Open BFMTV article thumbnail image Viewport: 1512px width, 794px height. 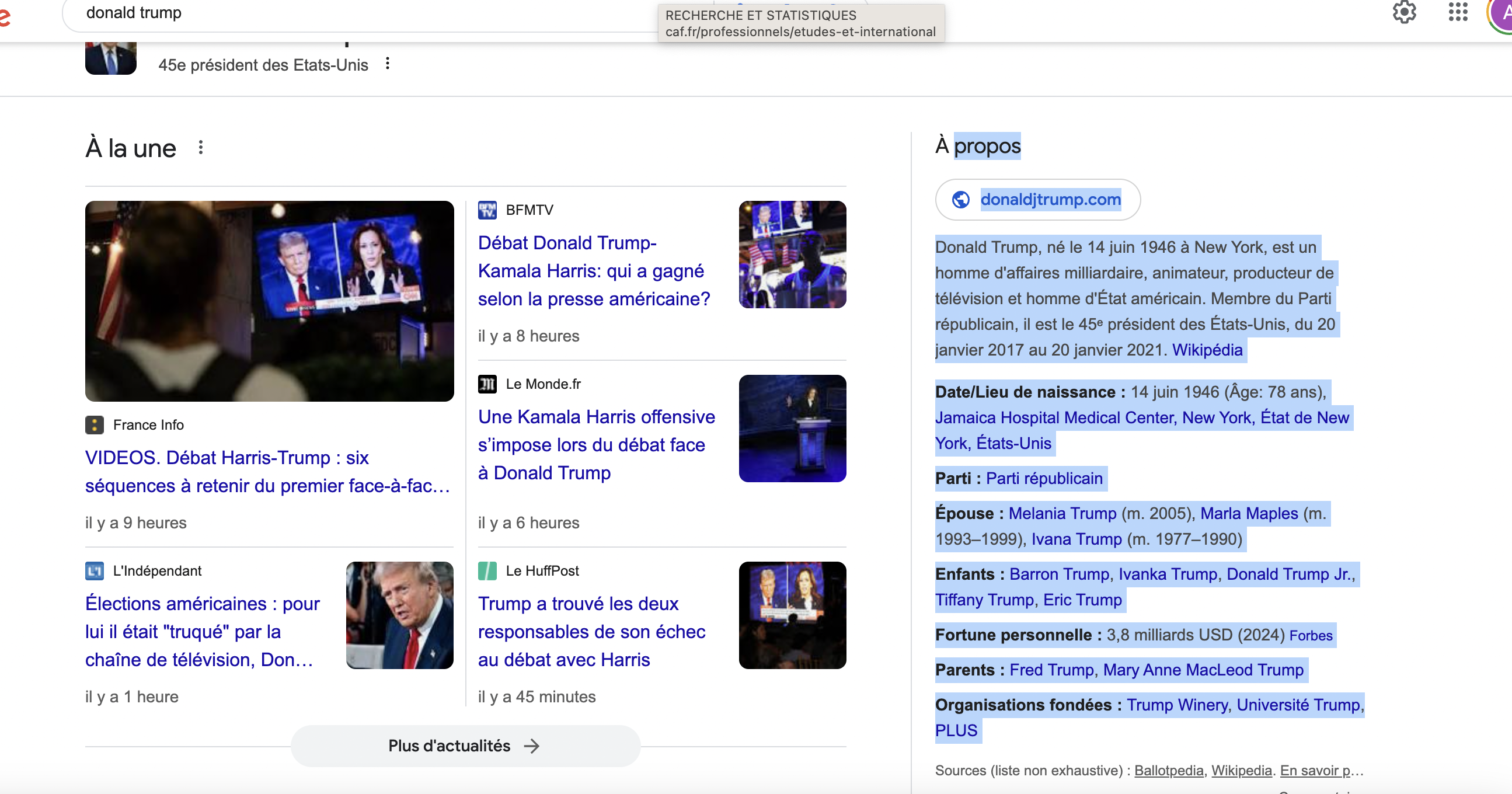(792, 254)
